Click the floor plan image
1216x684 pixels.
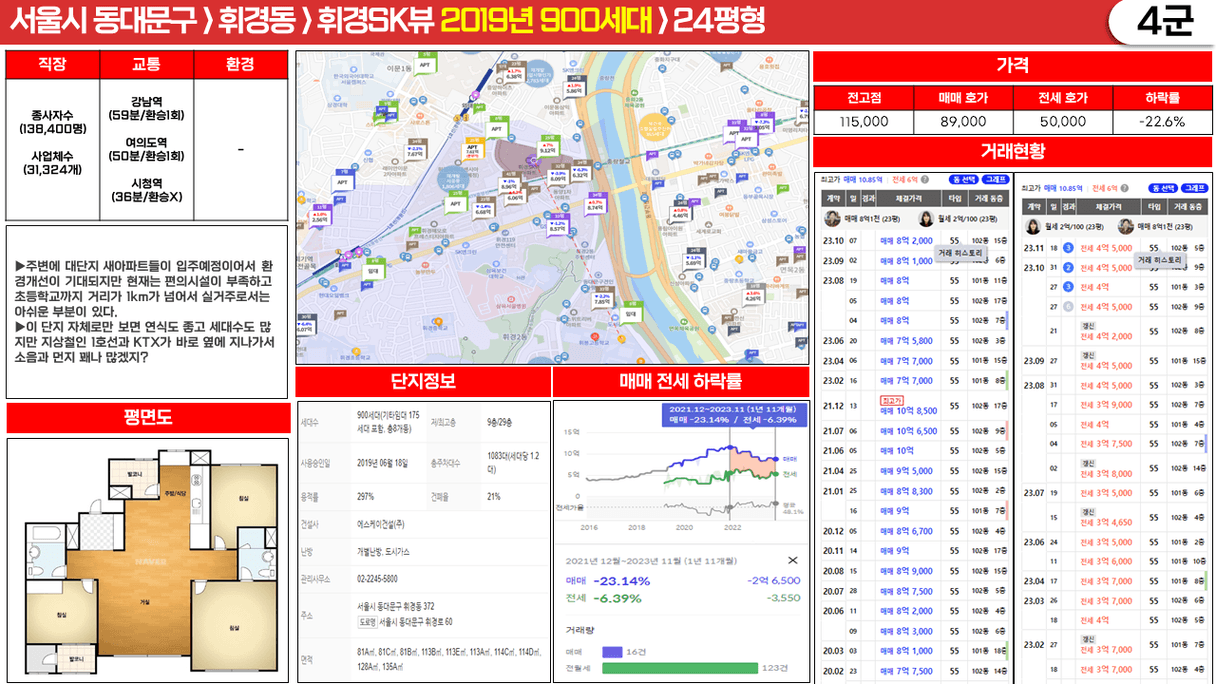(148, 561)
